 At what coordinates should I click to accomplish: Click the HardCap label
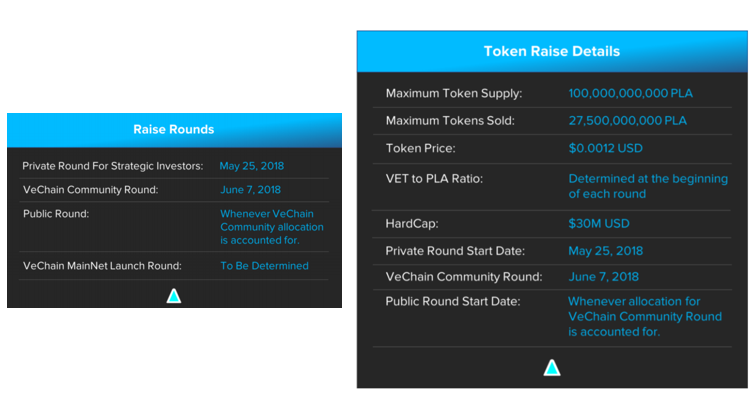tap(412, 224)
